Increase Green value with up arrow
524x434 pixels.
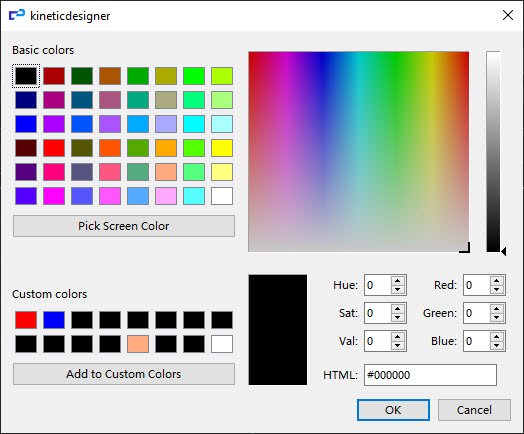(x=497, y=309)
